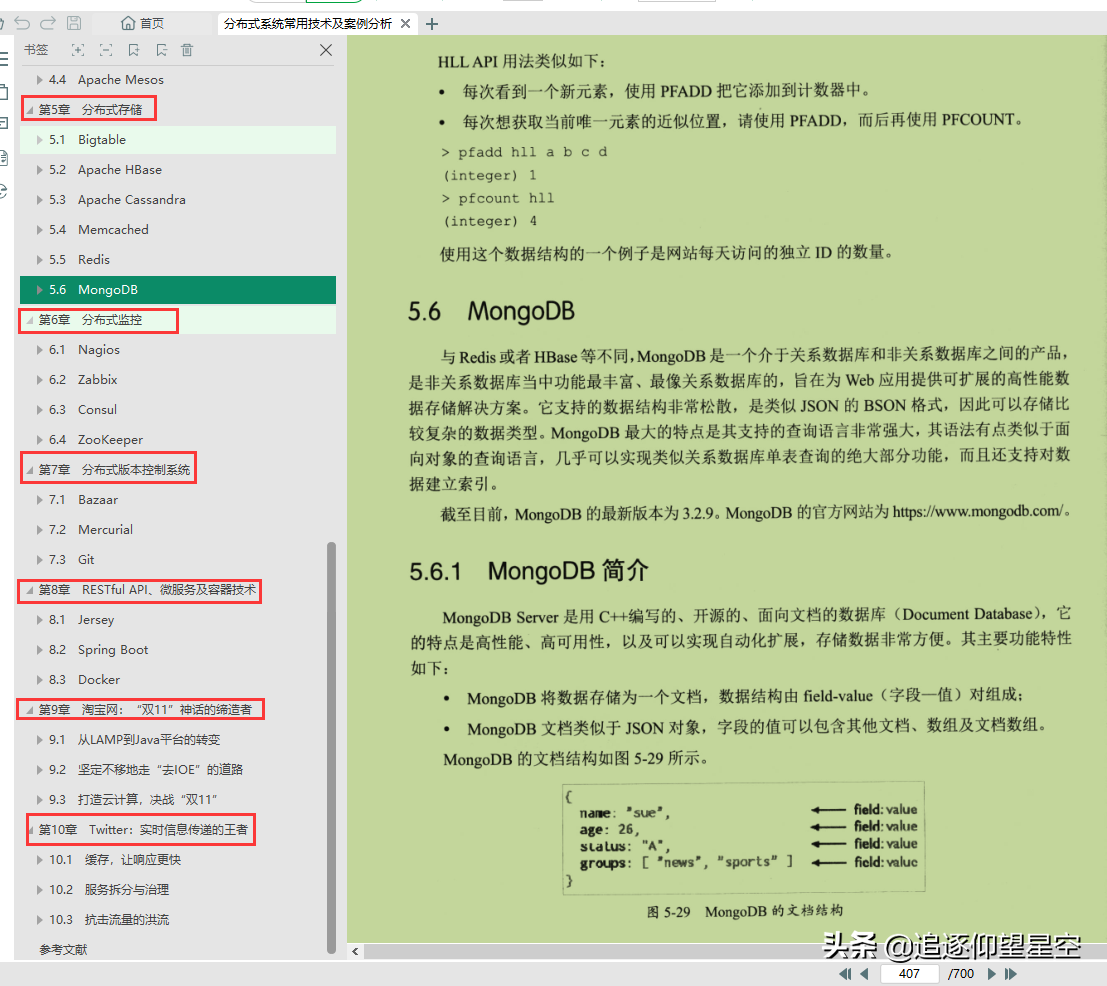Expand the 6.4 ZooKeeper arrow
Image resolution: width=1107 pixels, height=986 pixels.
click(40, 440)
